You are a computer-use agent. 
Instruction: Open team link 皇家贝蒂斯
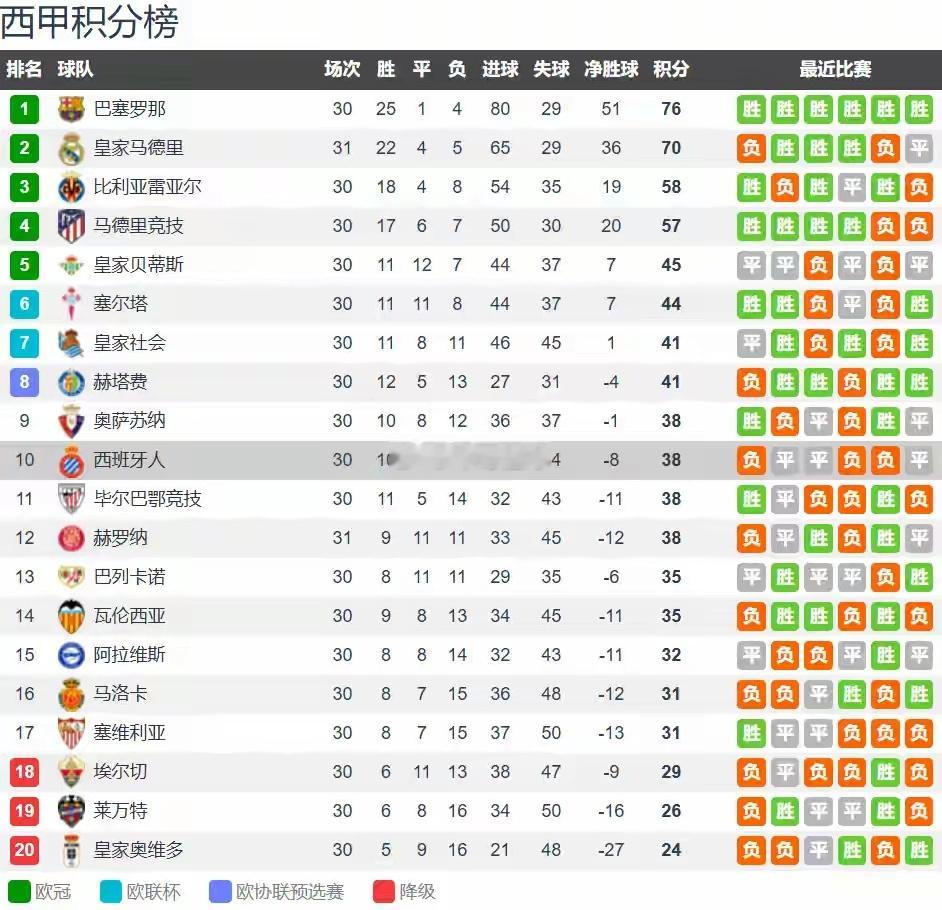point(139,265)
